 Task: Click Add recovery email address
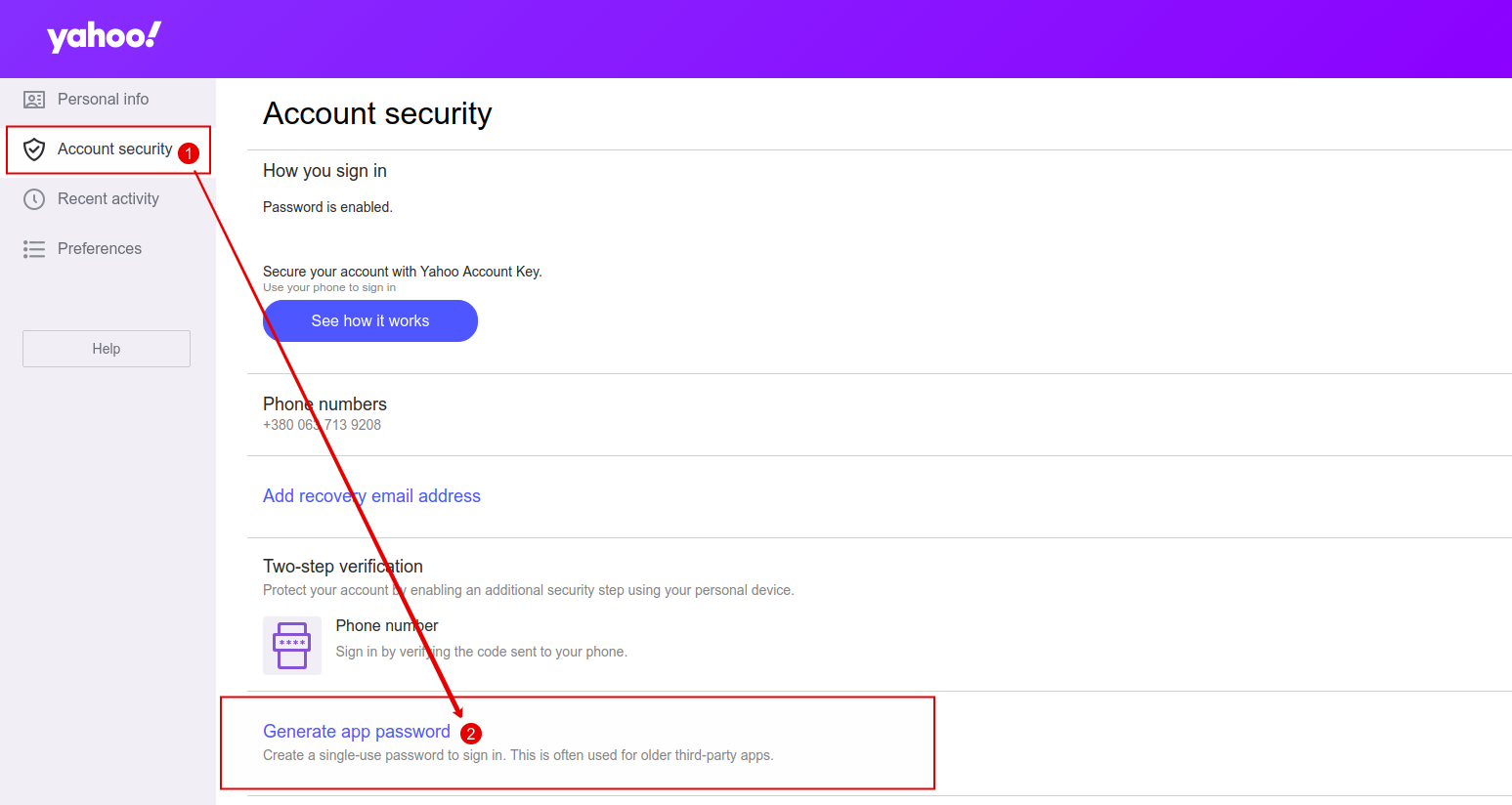(371, 495)
